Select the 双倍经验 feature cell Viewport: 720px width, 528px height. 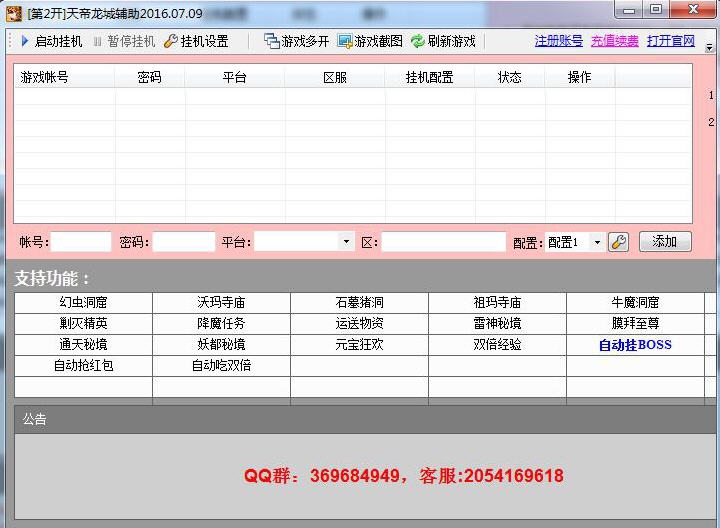[497, 345]
